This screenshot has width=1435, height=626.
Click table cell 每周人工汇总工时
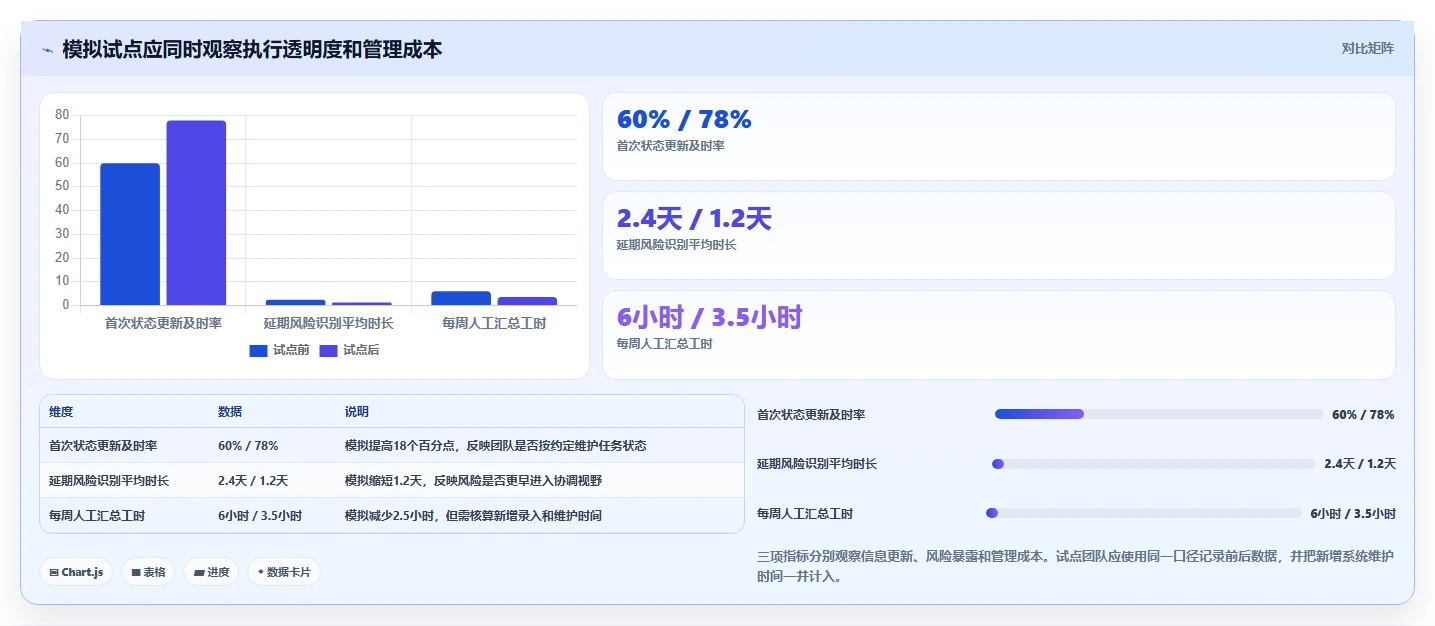(x=97, y=515)
